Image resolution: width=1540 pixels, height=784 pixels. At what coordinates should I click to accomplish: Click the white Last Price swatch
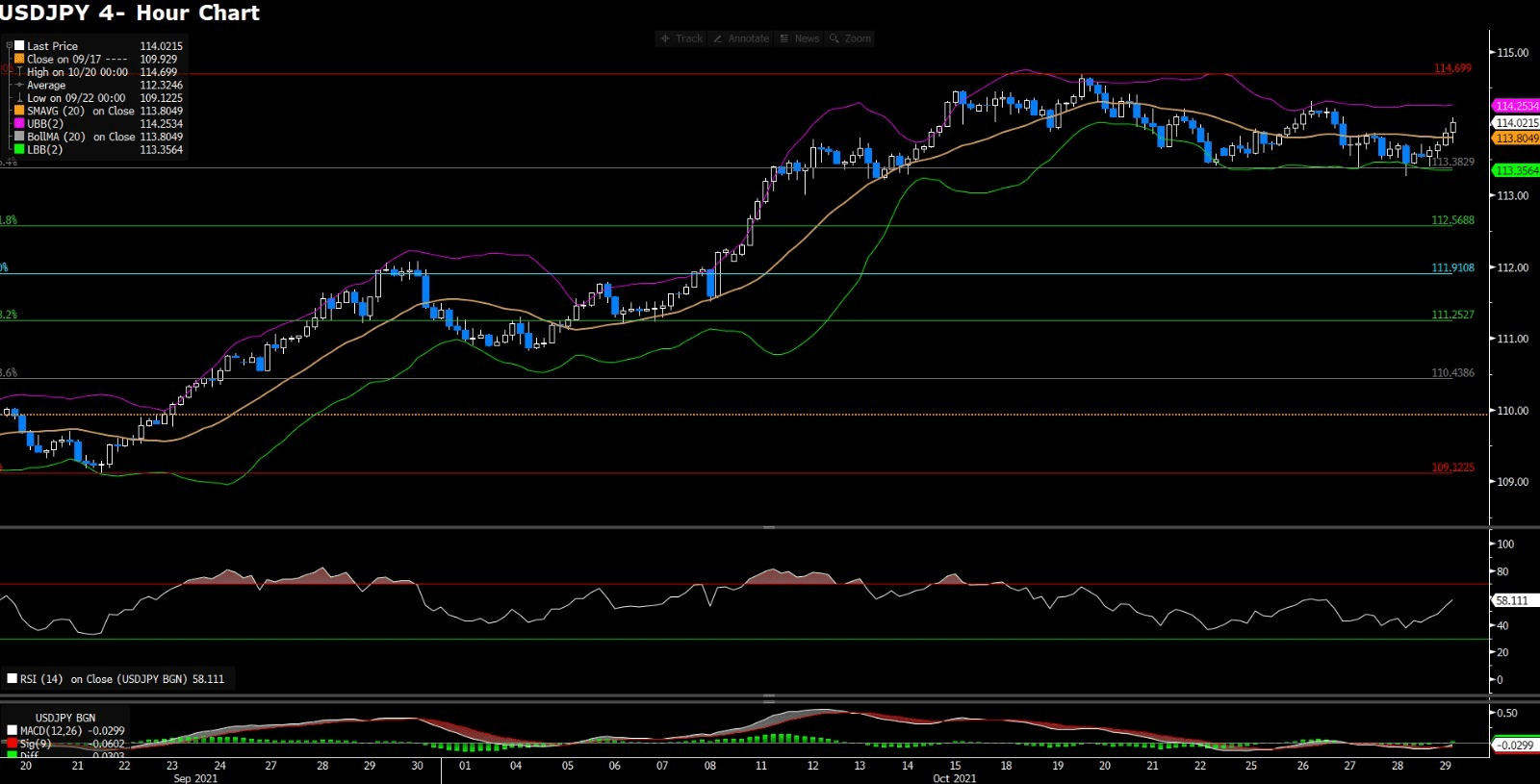click(x=19, y=45)
